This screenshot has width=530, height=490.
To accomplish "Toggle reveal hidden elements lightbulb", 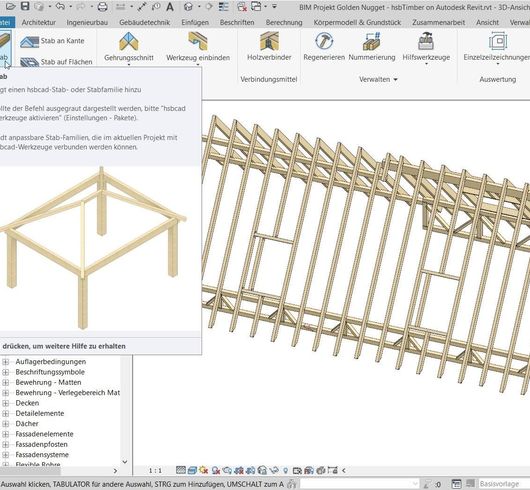I will tap(286, 470).
